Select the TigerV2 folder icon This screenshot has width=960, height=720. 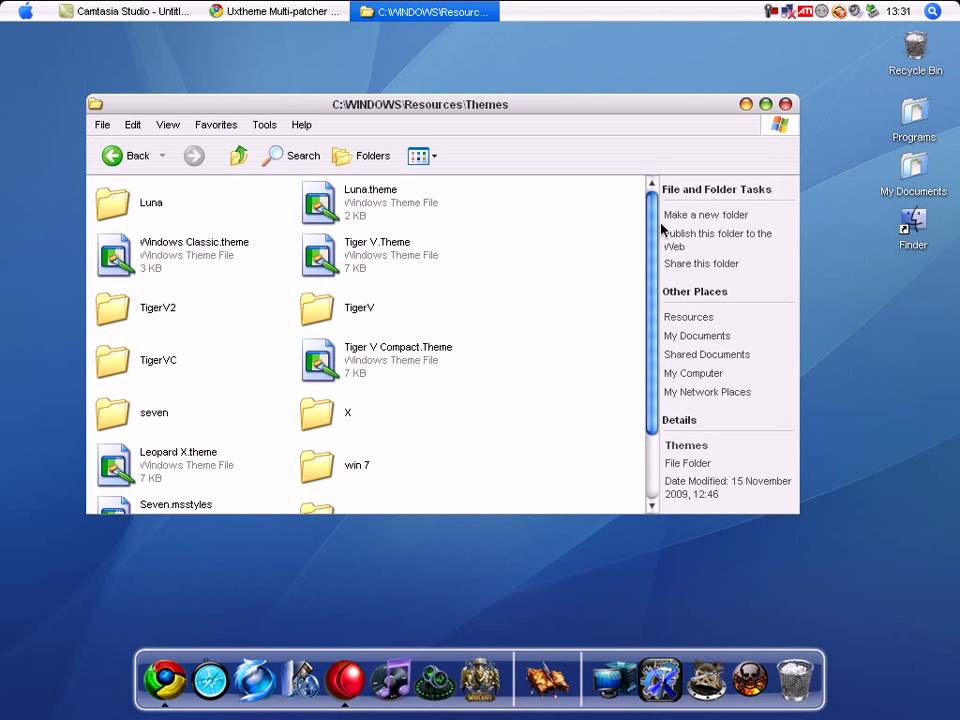click(x=113, y=308)
